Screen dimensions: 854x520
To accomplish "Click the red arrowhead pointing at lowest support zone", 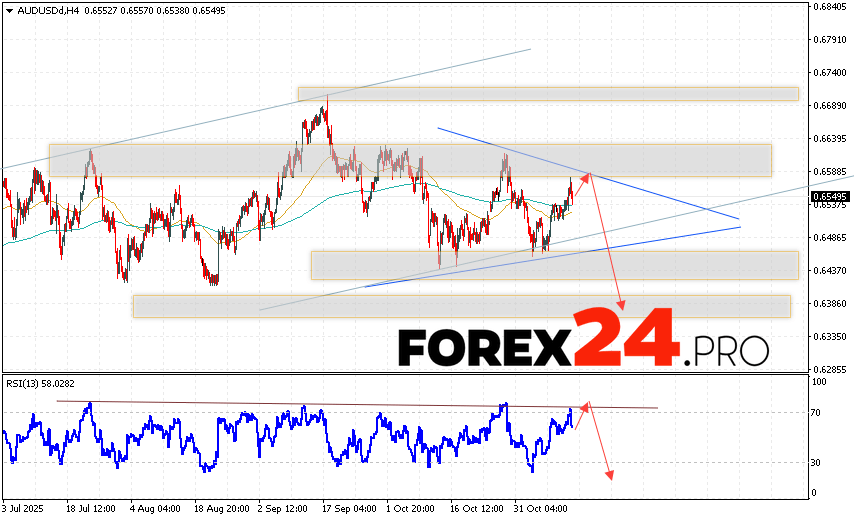I will point(623,306).
